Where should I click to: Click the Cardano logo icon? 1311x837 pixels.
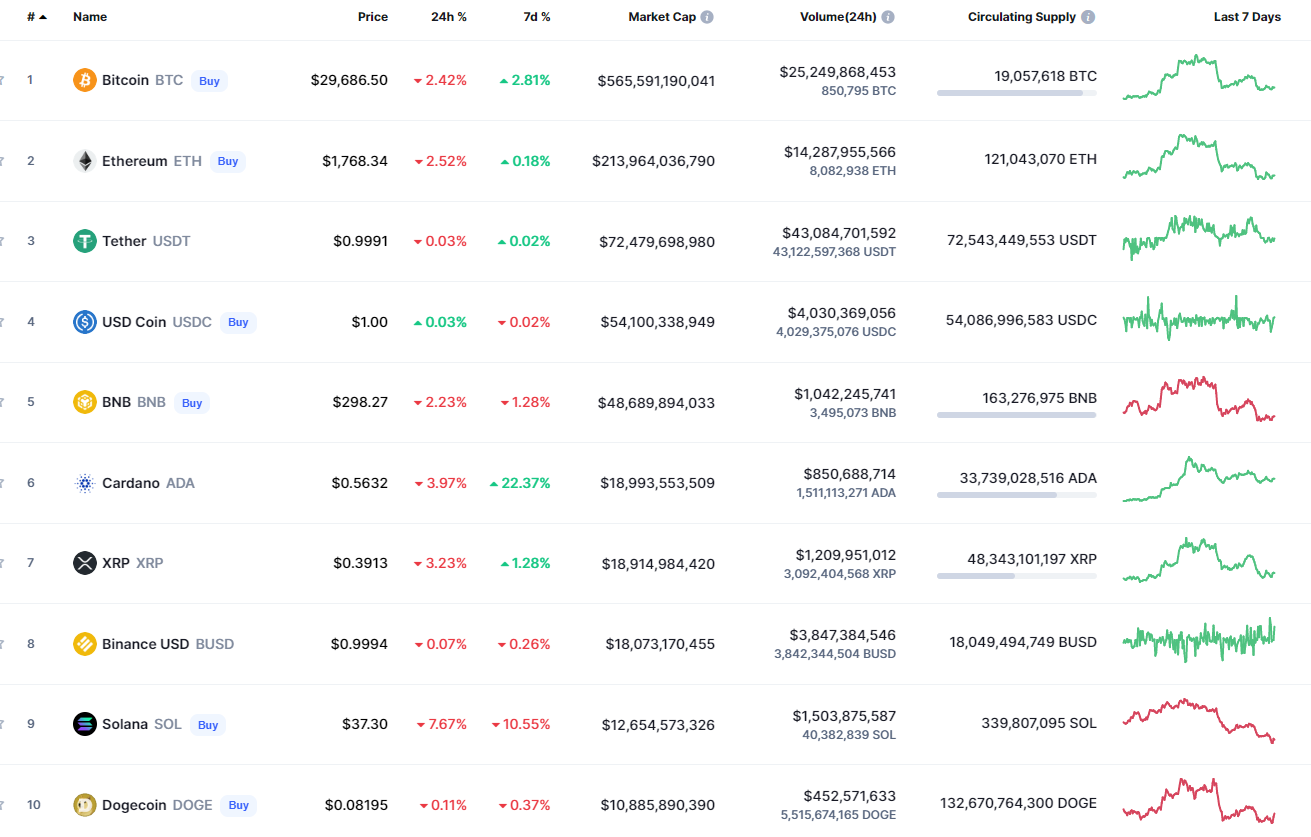click(x=85, y=483)
